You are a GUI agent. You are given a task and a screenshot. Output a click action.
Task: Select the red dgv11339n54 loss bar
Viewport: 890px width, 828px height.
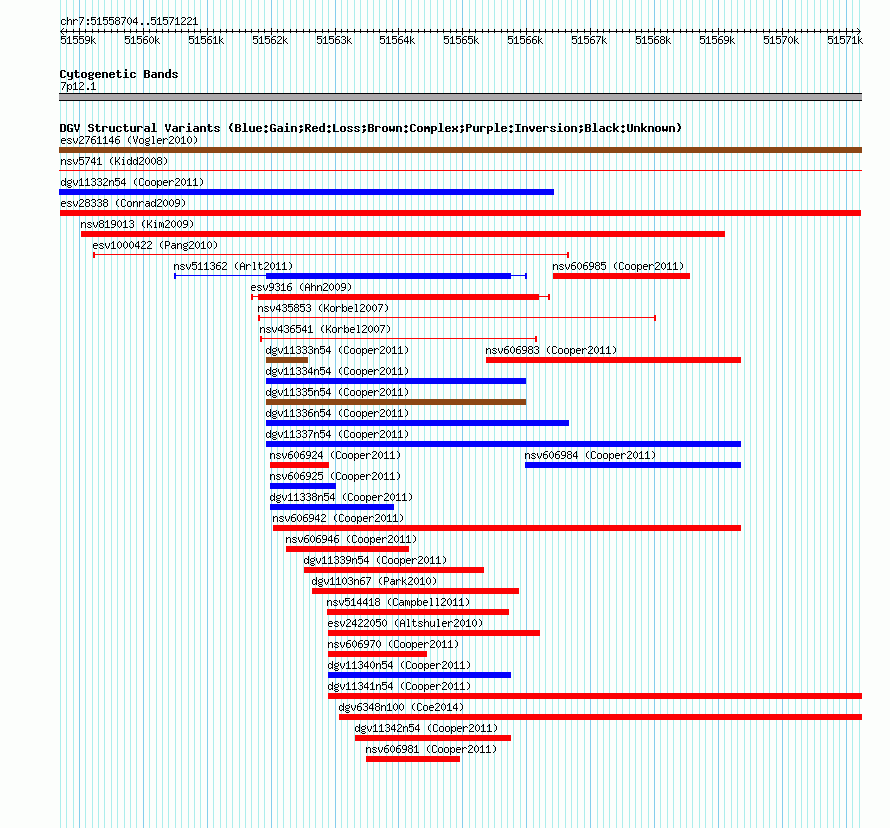pyautogui.click(x=394, y=570)
